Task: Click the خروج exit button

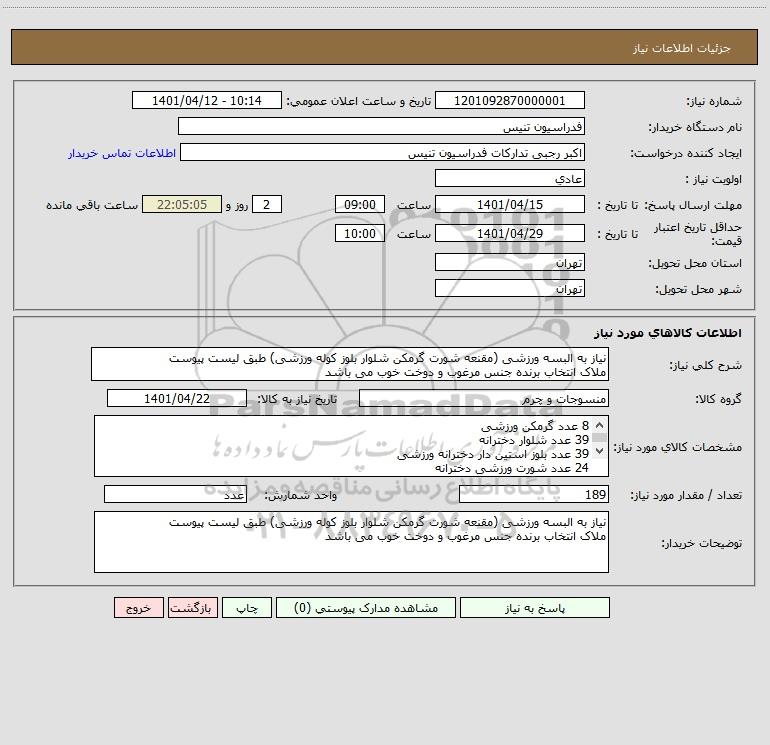Action: (138, 607)
